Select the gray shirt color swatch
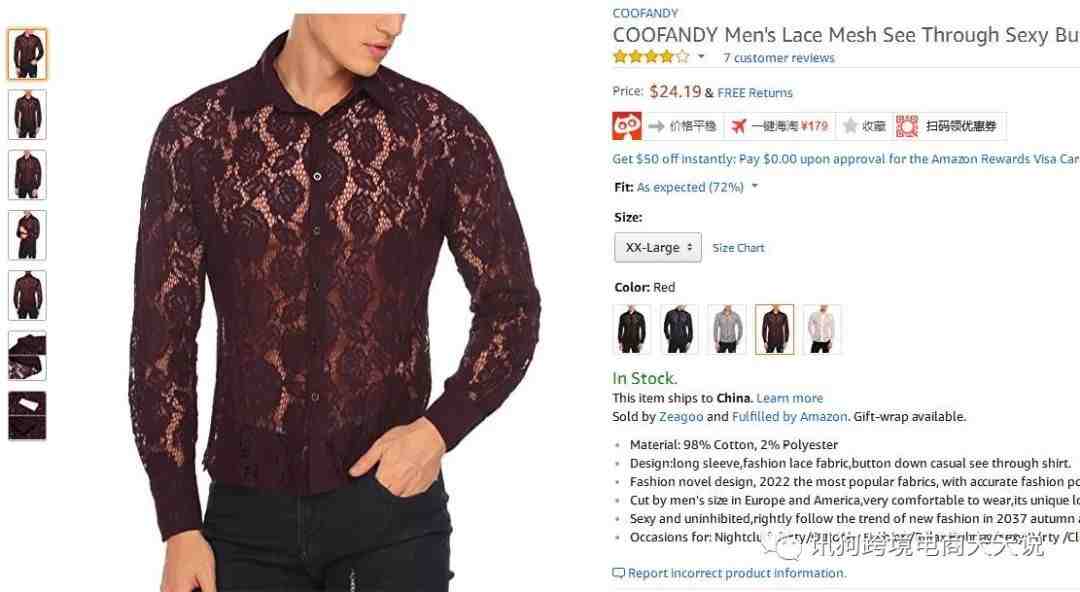Viewport: 1080px width, 592px height. [x=727, y=329]
